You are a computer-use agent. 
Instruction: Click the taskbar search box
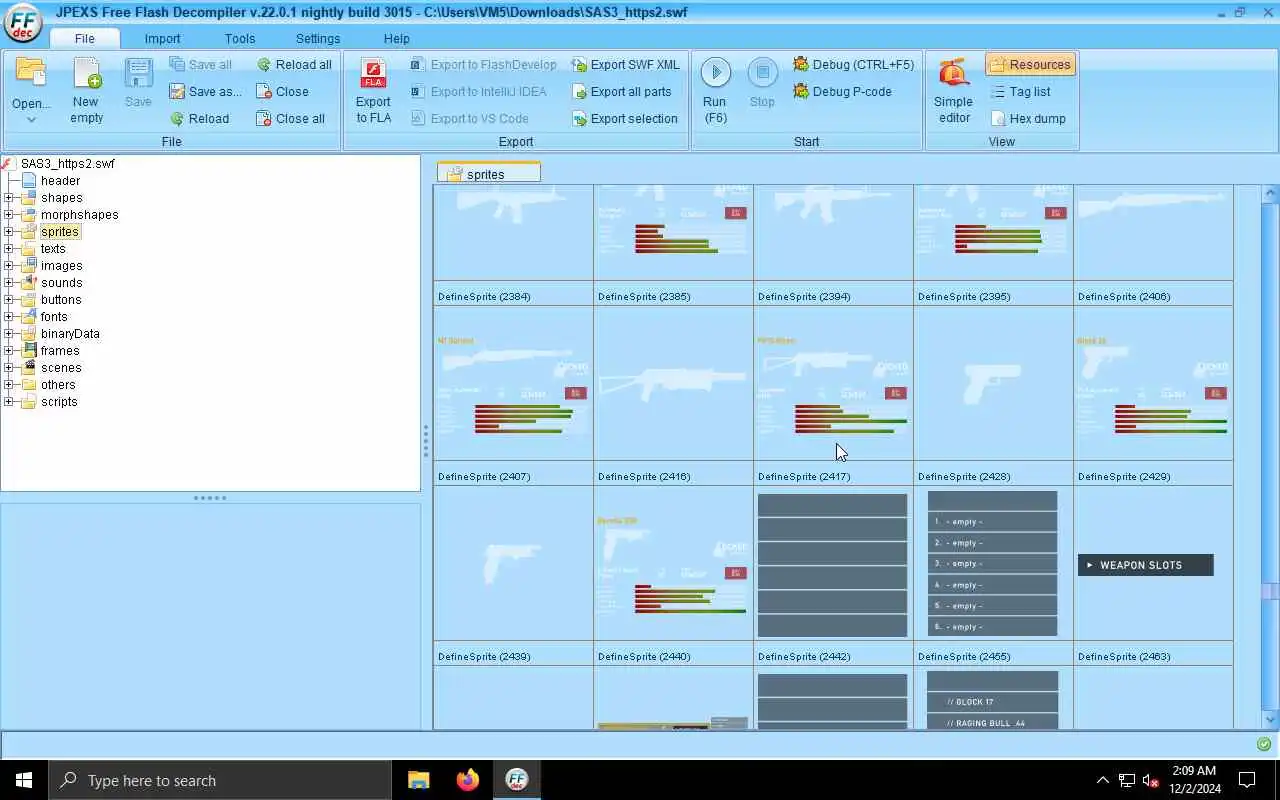(220, 780)
